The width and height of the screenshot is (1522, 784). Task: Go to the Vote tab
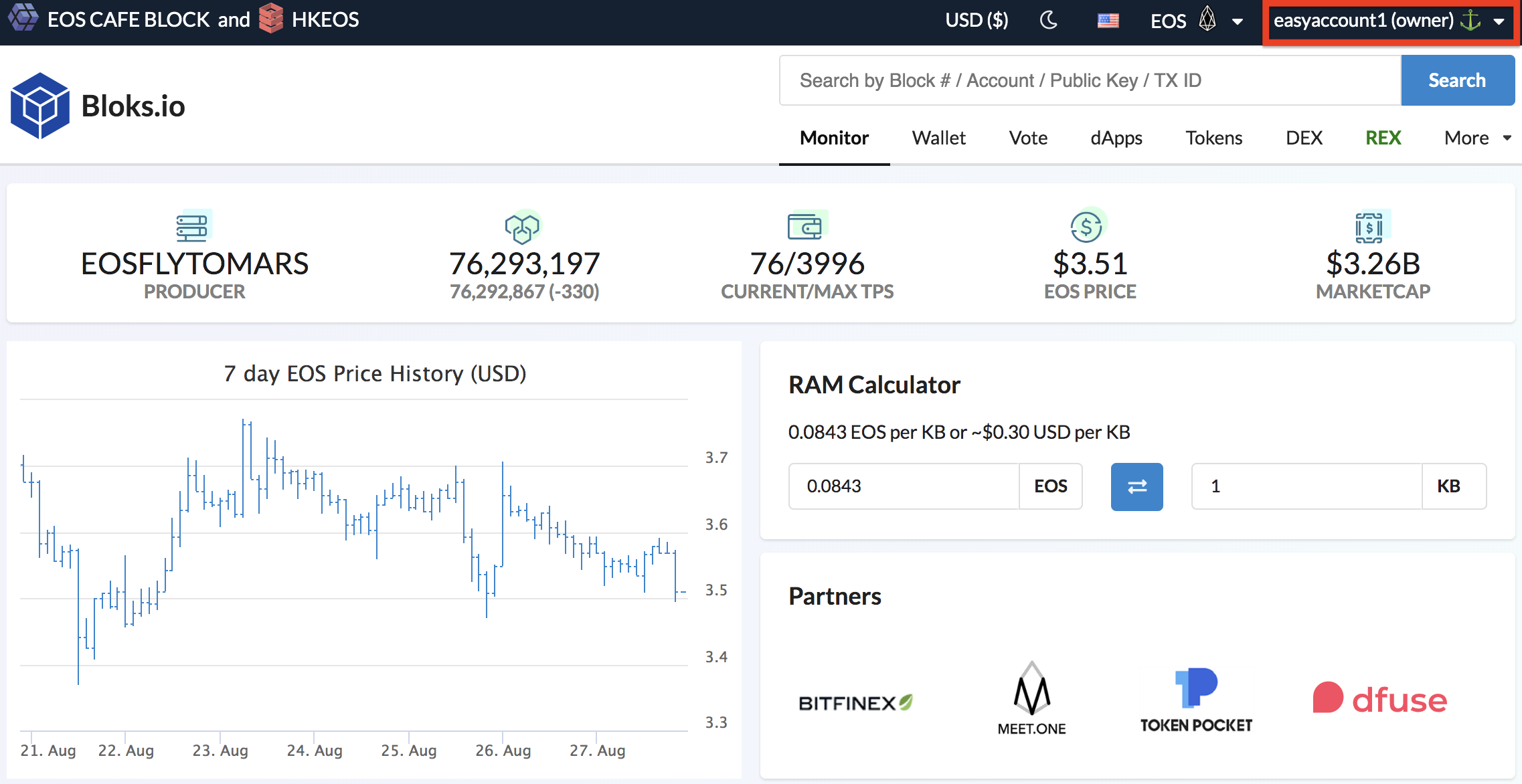(x=1028, y=138)
